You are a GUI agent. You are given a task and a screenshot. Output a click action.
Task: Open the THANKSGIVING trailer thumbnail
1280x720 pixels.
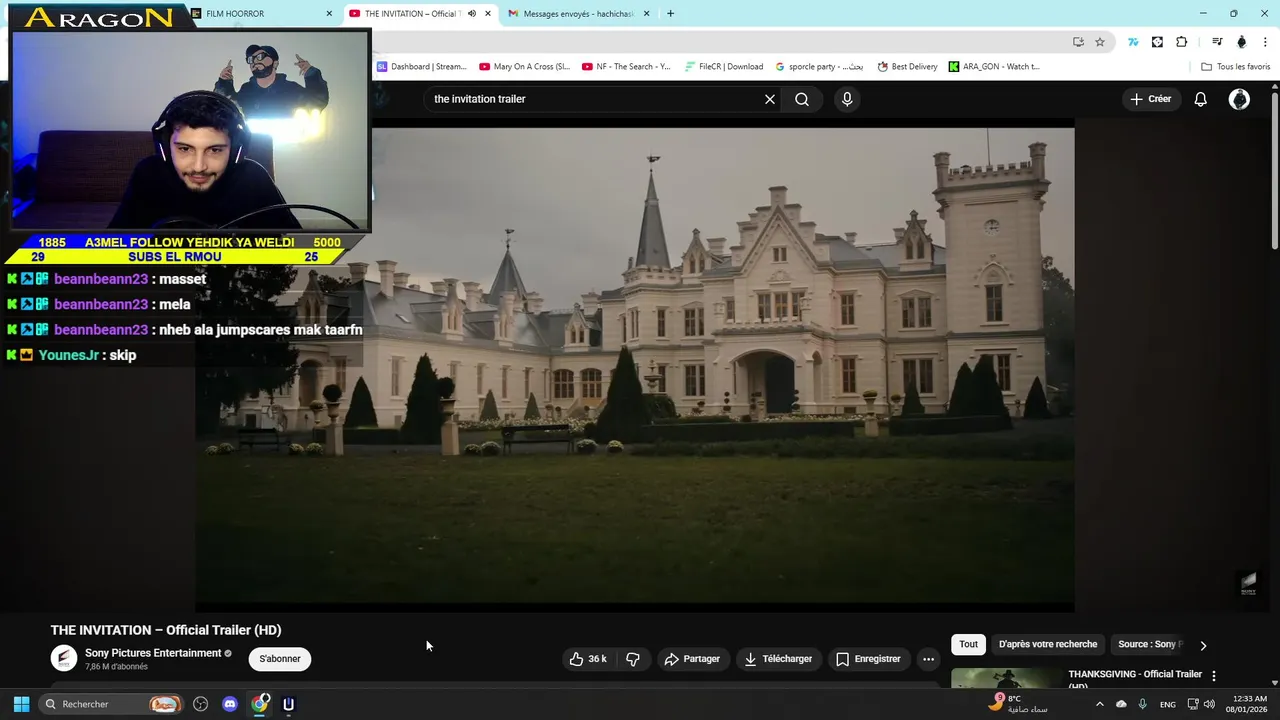(1006, 678)
